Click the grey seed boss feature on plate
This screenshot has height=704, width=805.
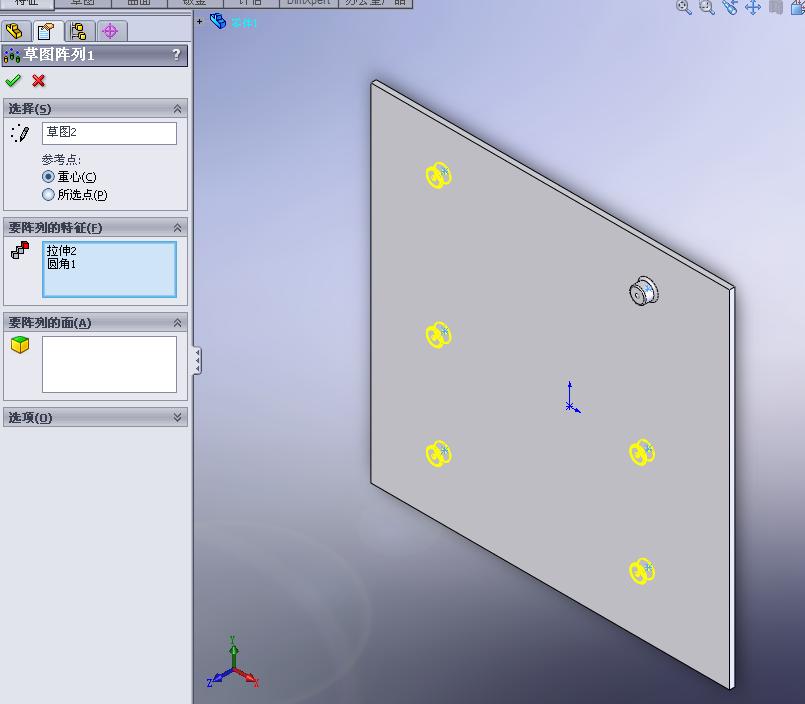[x=644, y=292]
